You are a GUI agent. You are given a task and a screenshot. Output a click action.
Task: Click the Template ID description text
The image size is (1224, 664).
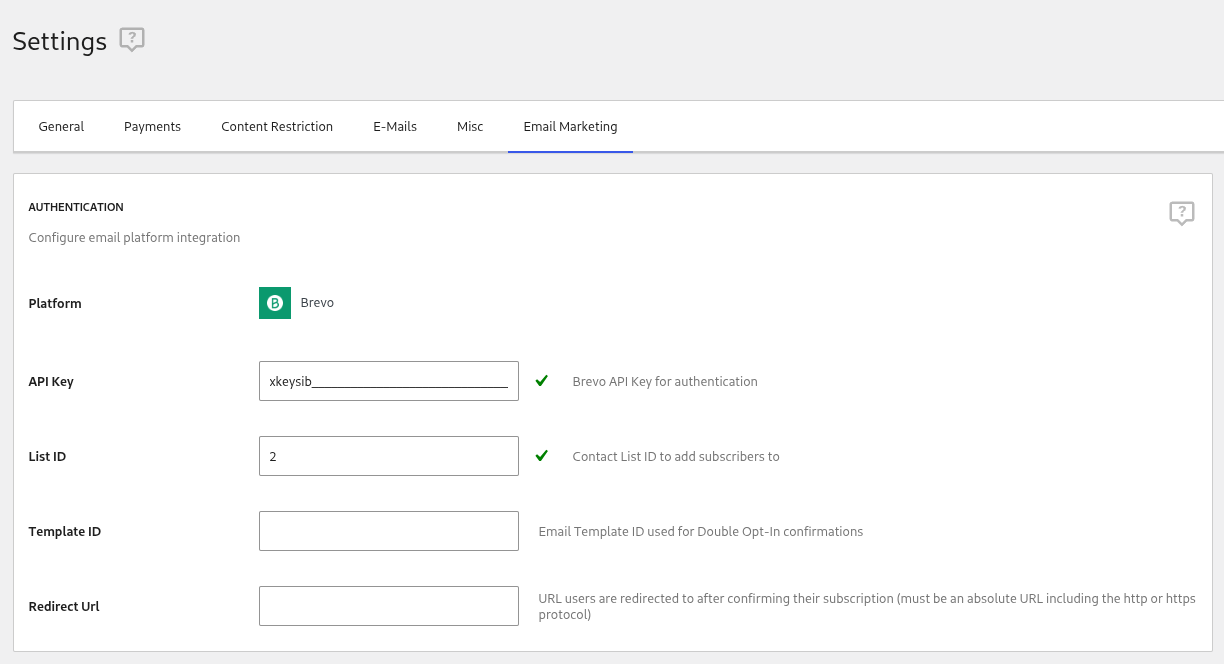pos(700,531)
